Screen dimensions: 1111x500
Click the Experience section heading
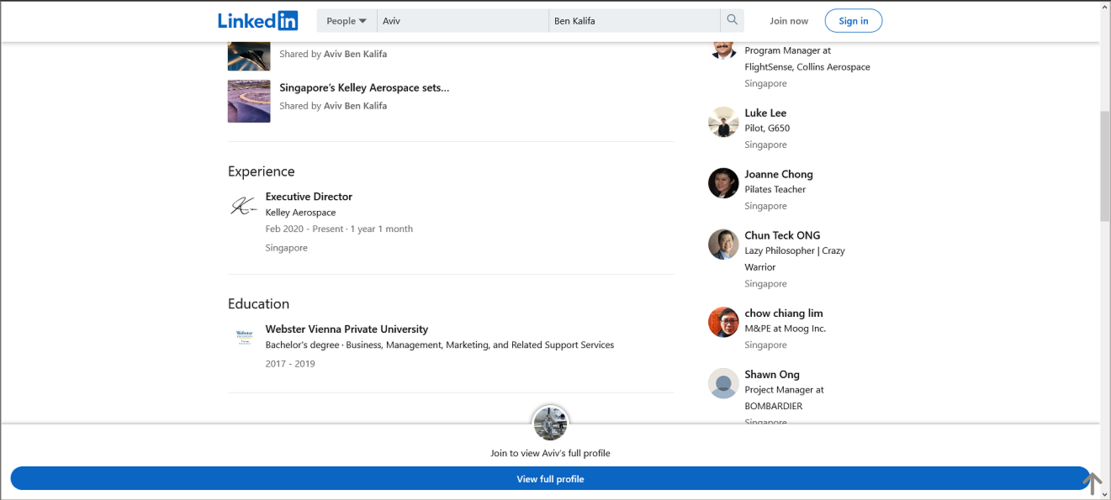[x=261, y=171]
